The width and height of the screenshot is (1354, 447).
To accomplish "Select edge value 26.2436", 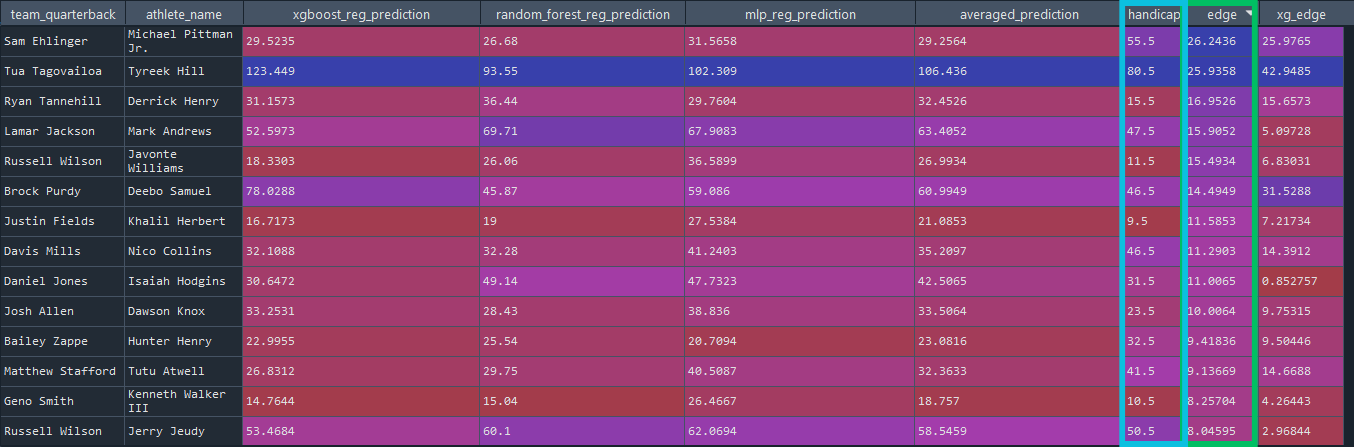I will [1221, 42].
